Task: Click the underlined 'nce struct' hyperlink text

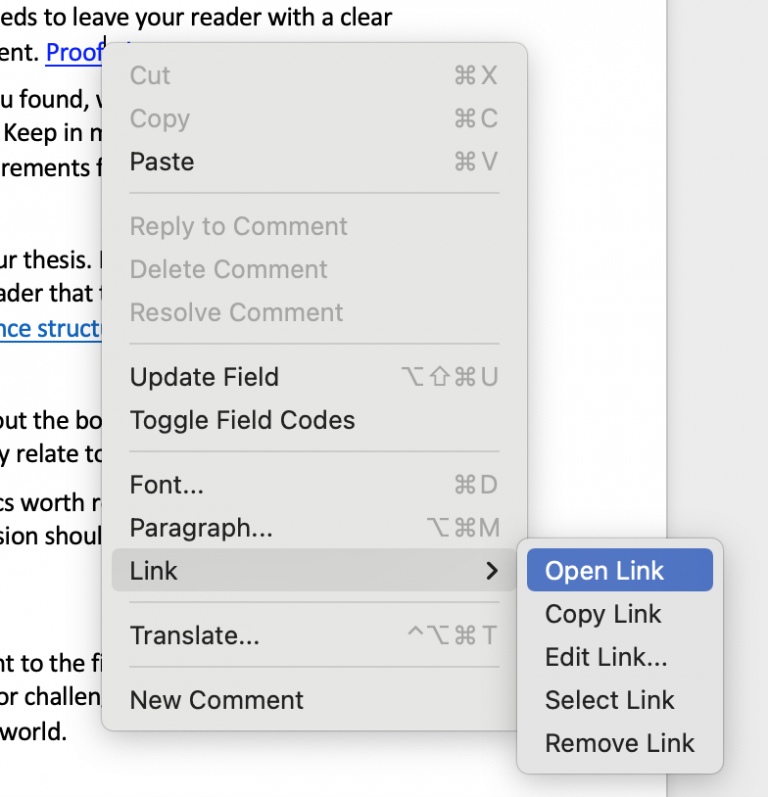Action: click(x=50, y=329)
